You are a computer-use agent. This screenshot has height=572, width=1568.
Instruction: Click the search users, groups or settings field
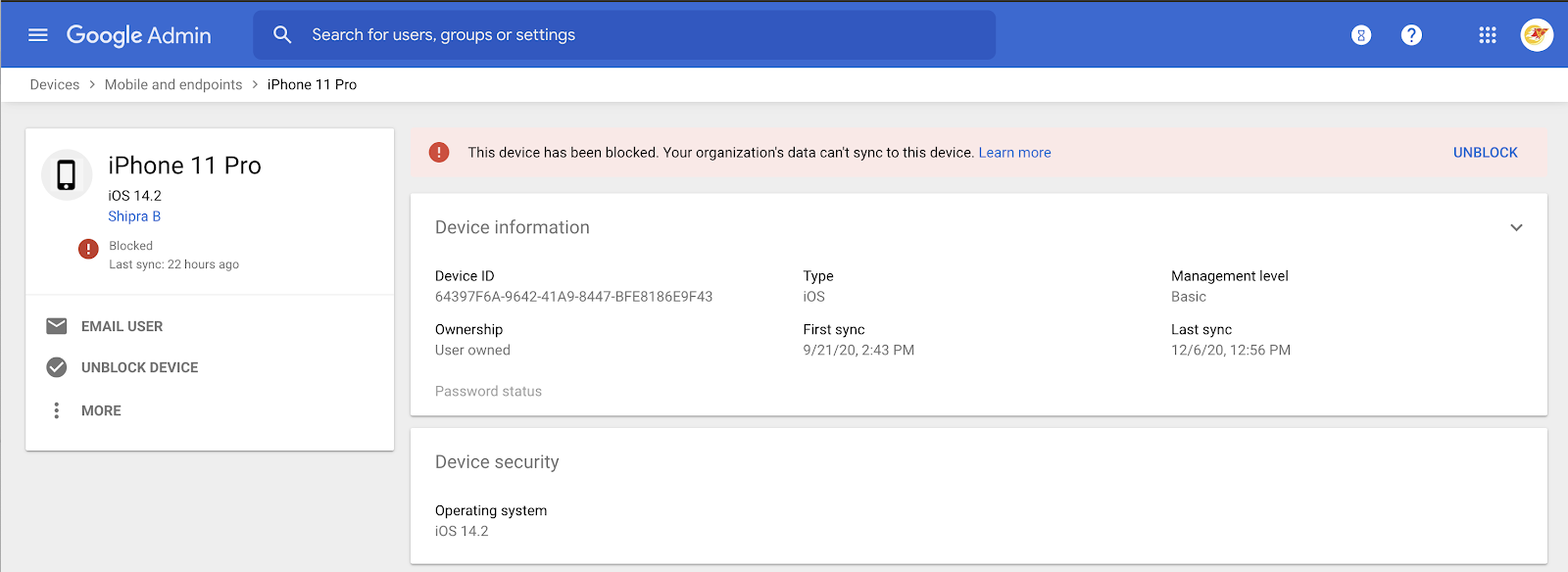(x=637, y=35)
